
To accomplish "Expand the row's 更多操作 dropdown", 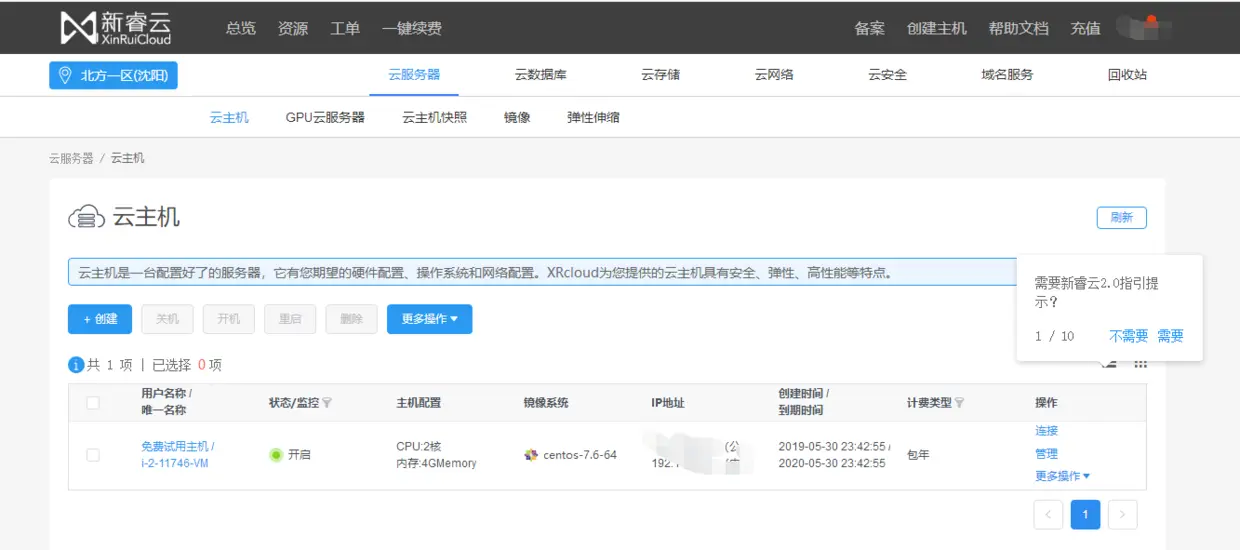I will coord(1062,477).
